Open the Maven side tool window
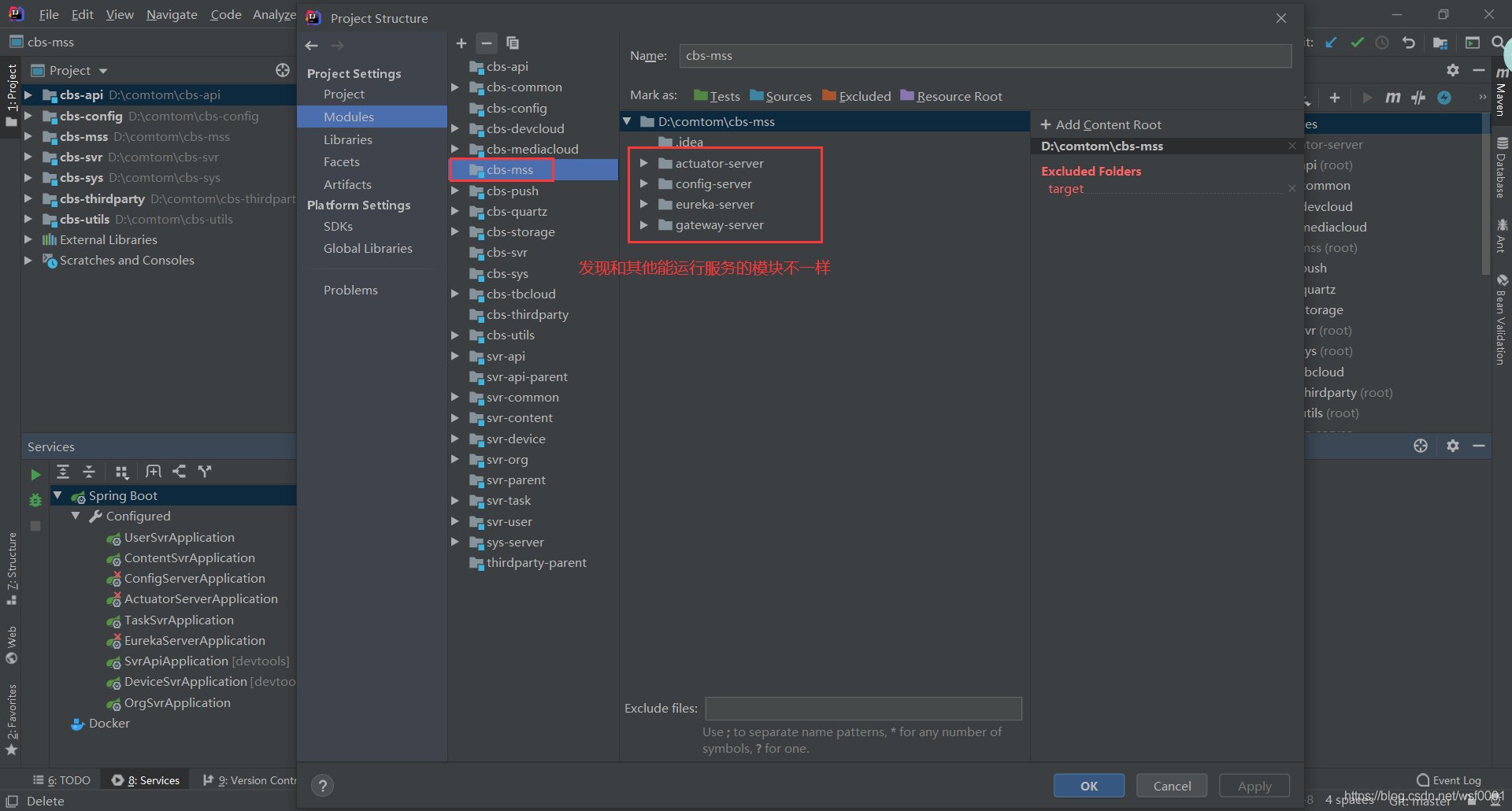 tap(1502, 93)
